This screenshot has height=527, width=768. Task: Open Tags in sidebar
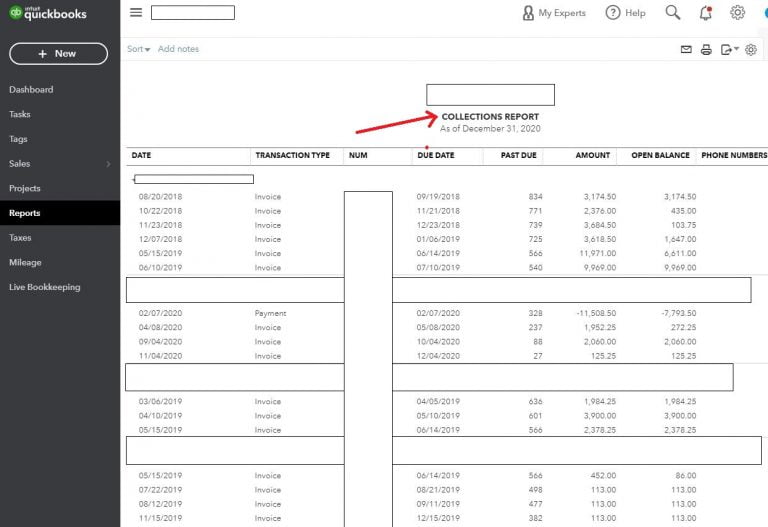coord(18,139)
